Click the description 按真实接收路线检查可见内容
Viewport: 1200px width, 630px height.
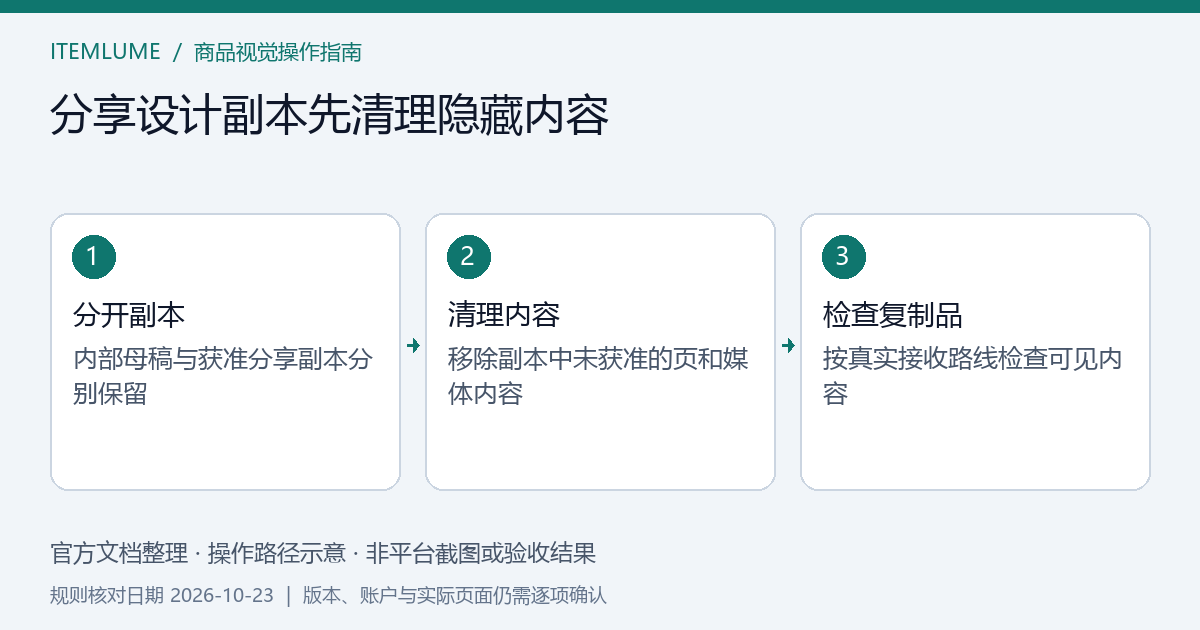click(973, 376)
